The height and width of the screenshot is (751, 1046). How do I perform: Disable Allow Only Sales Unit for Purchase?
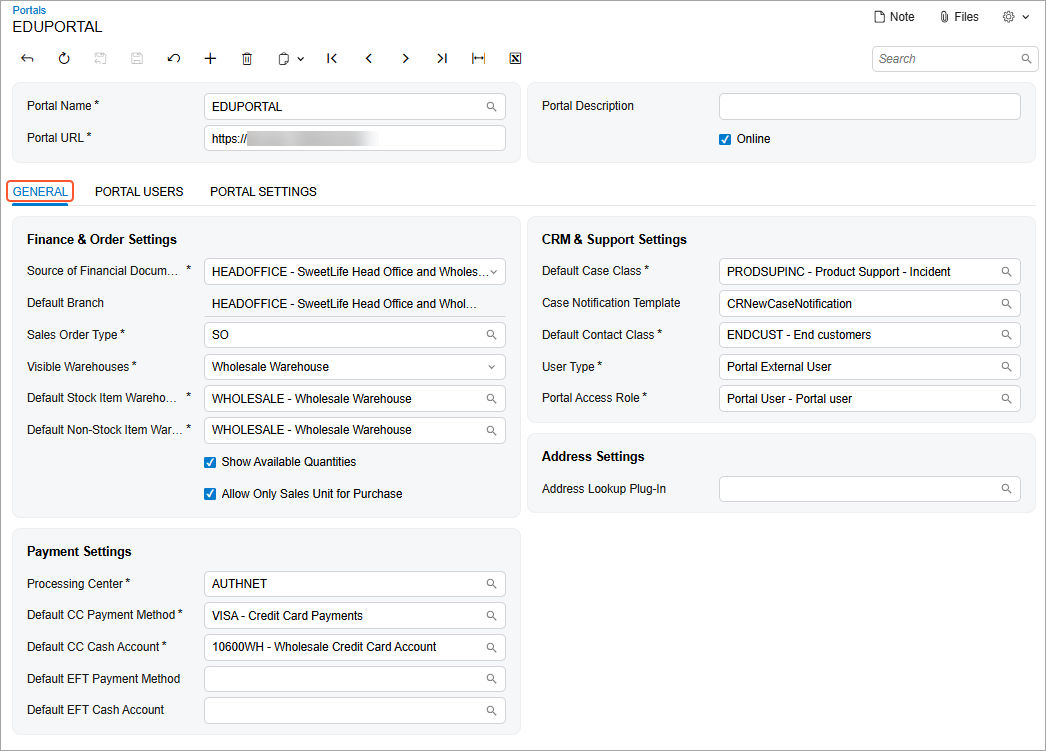210,494
